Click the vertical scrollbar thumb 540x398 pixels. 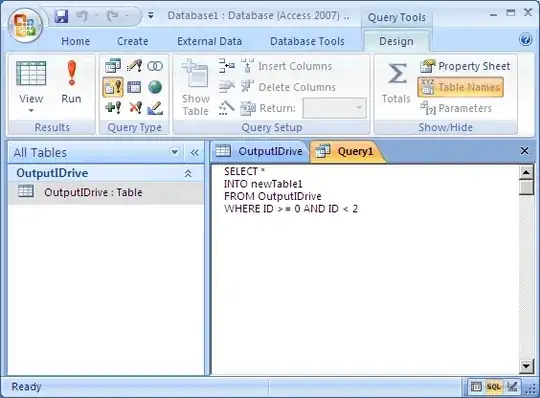526,187
